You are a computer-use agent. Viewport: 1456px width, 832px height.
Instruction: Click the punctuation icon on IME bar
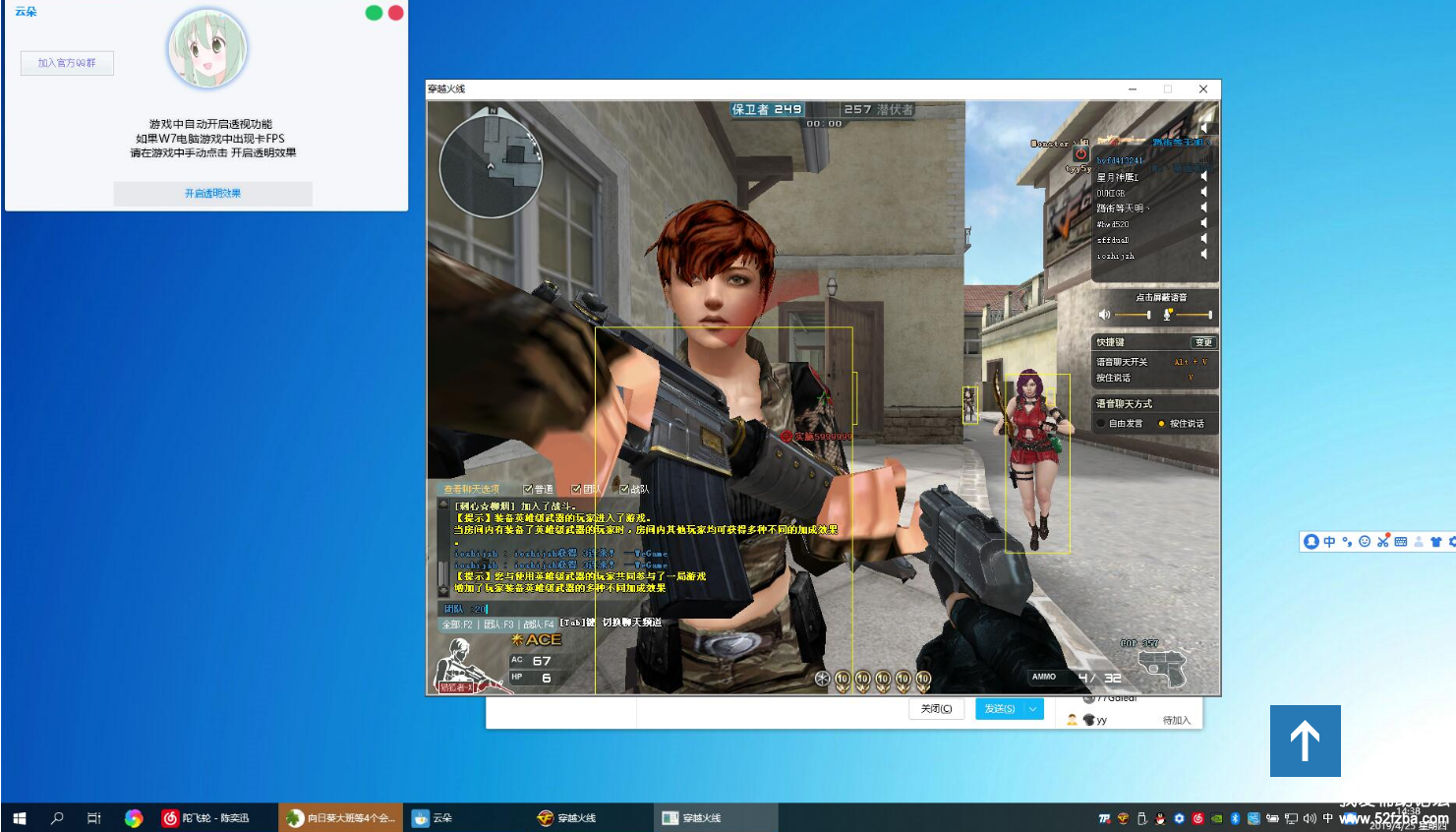pyautogui.click(x=1347, y=542)
